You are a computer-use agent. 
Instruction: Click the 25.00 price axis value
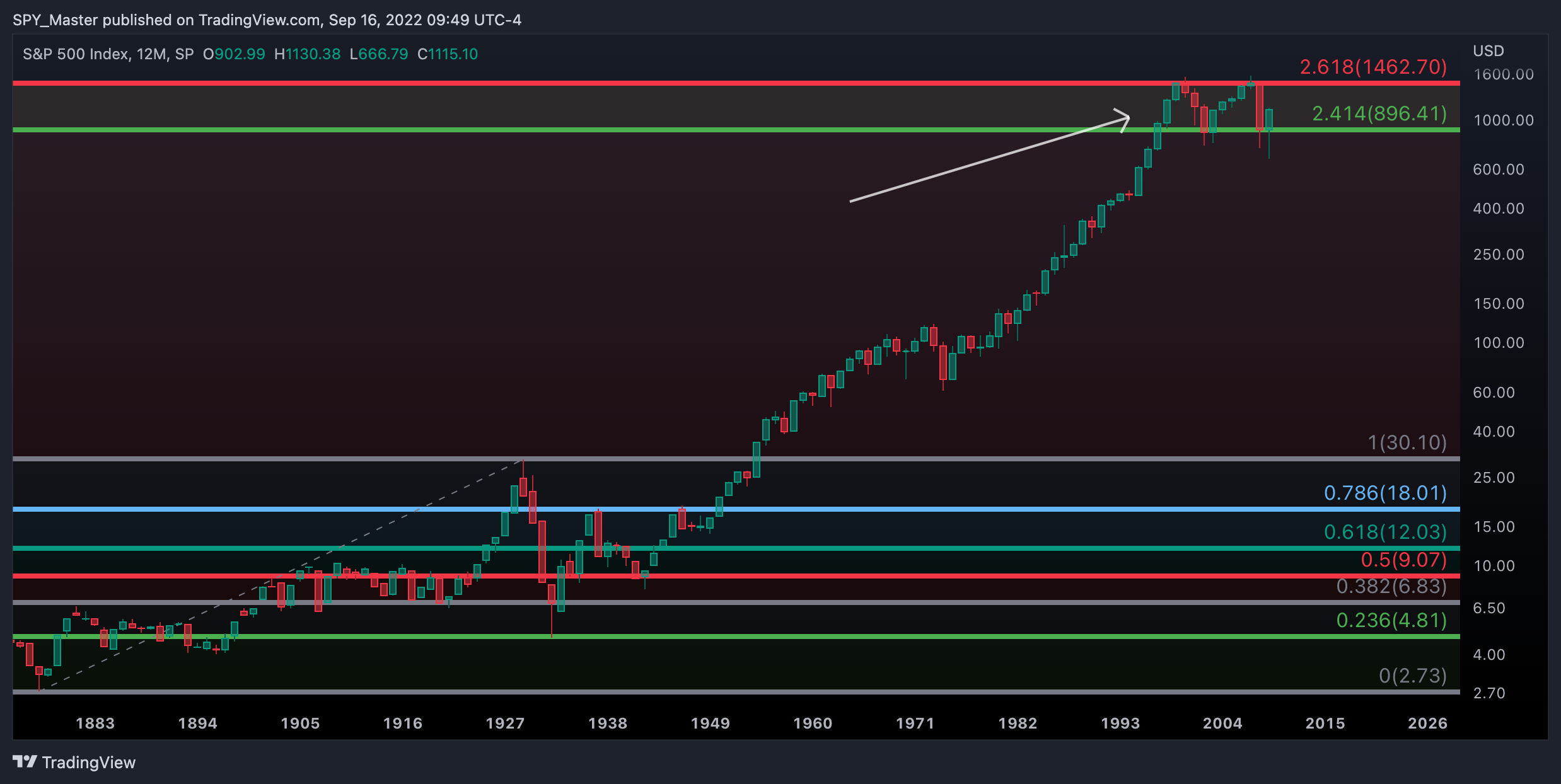[1494, 478]
